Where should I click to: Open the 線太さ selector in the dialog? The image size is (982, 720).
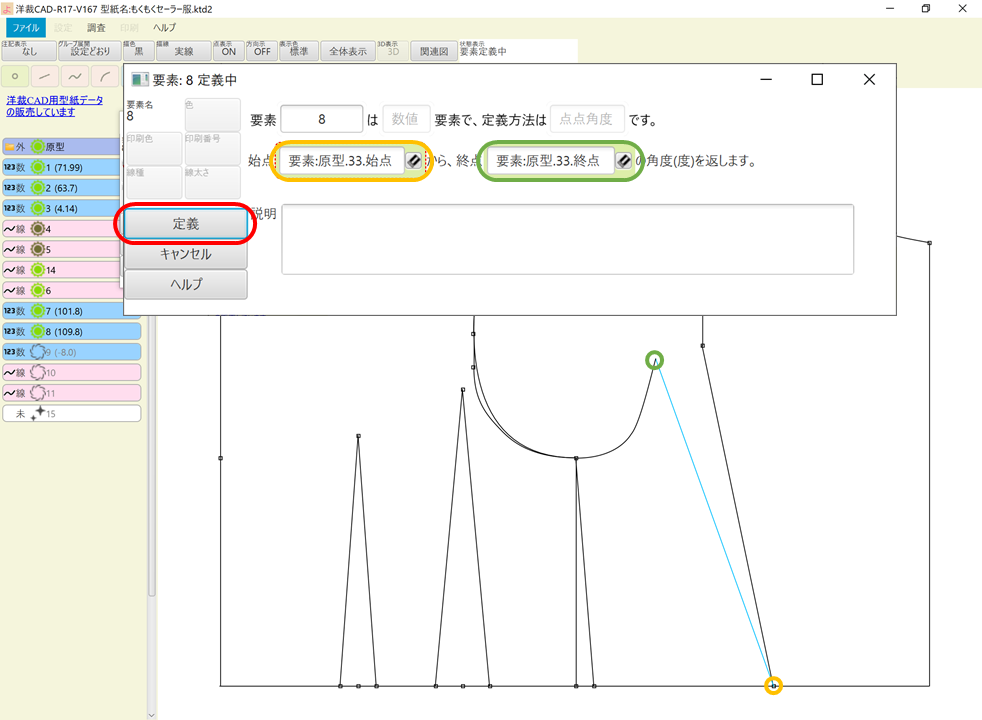tap(212, 182)
